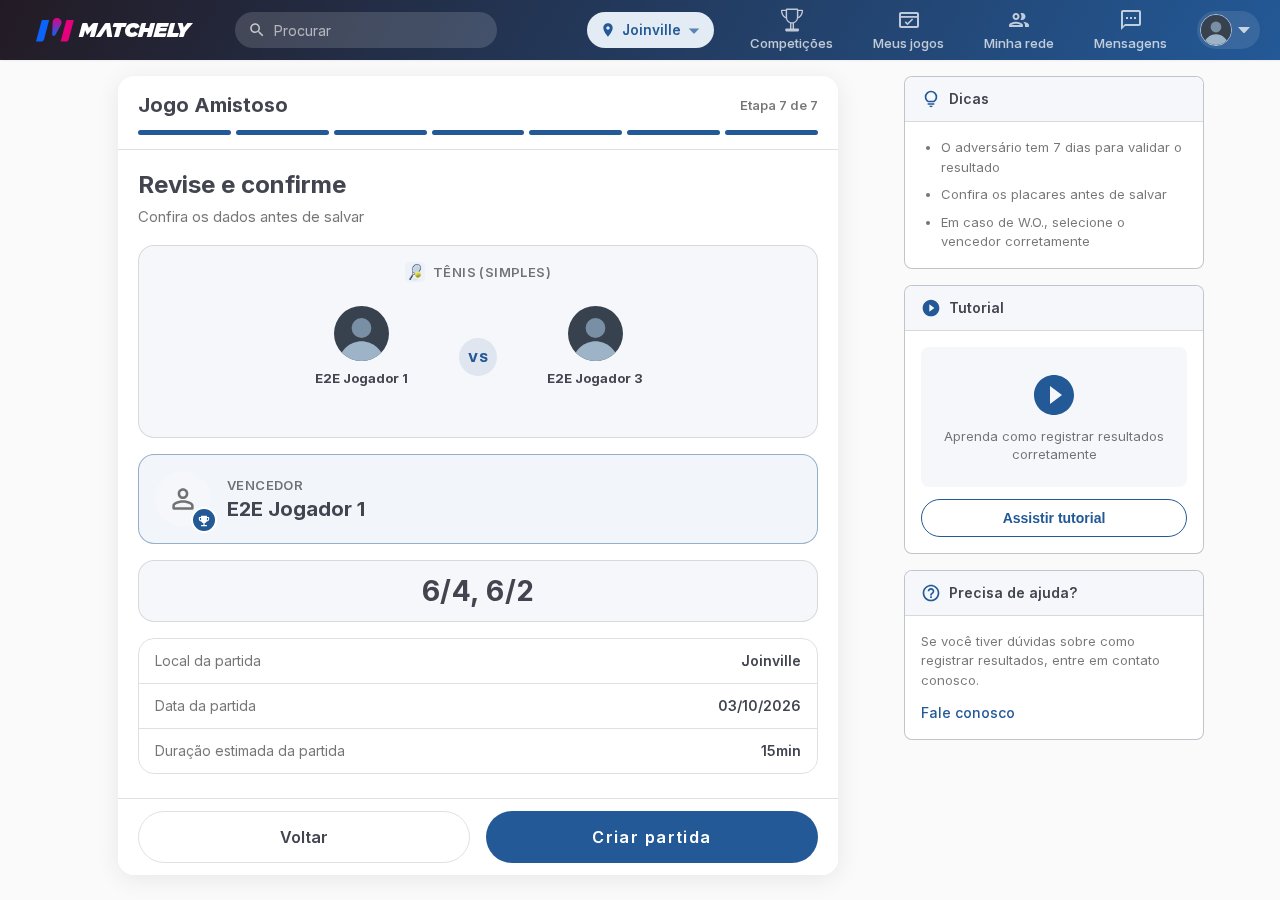
Task: Go back with the Voltar button
Action: (x=304, y=837)
